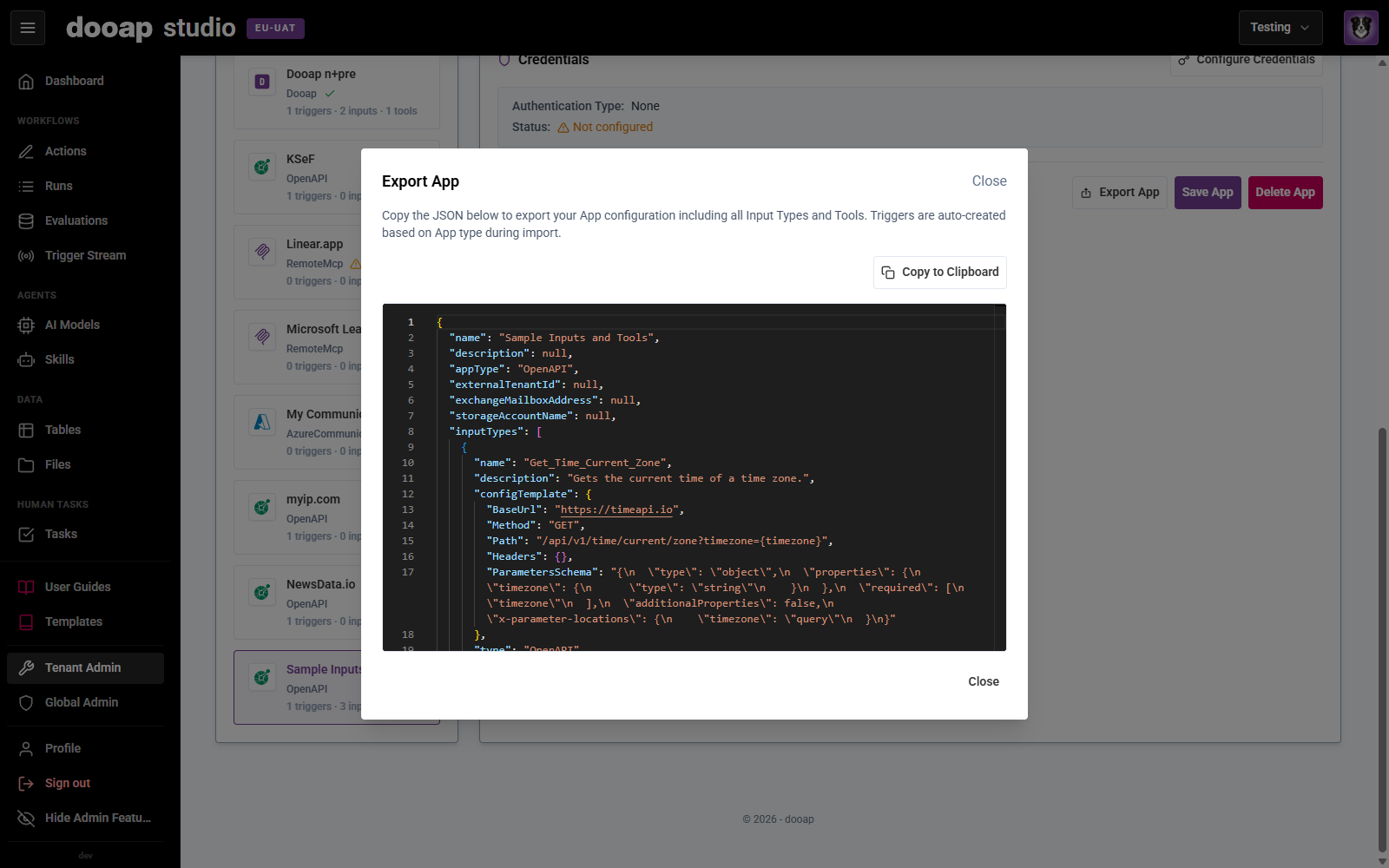Go to Dashboard in the sidebar
1389x868 pixels.
pos(85,81)
